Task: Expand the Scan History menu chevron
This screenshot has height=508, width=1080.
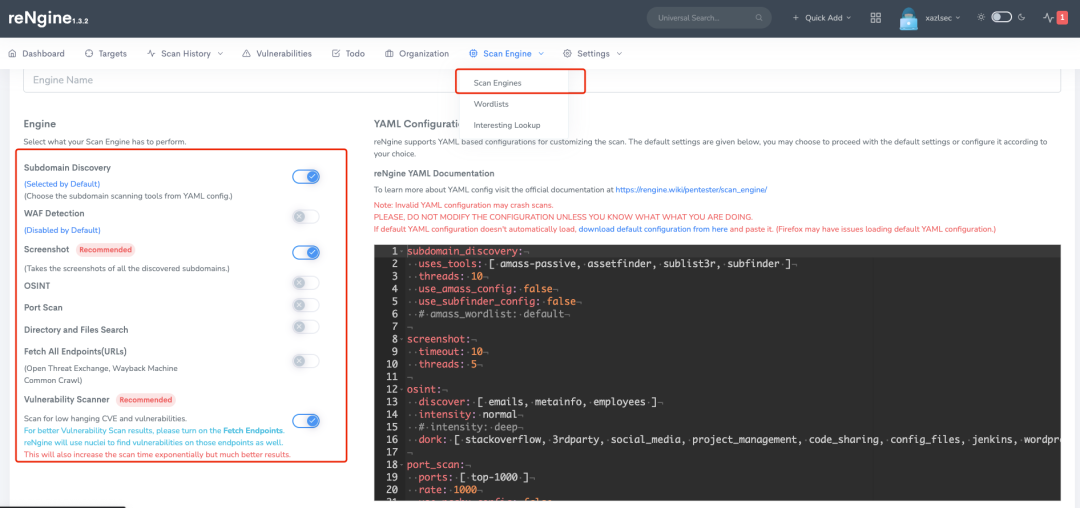Action: pyautogui.click(x=220, y=54)
